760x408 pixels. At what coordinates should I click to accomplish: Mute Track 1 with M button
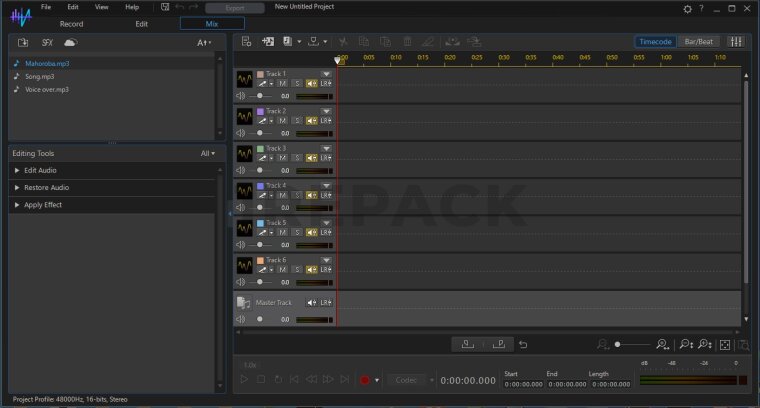(x=282, y=84)
